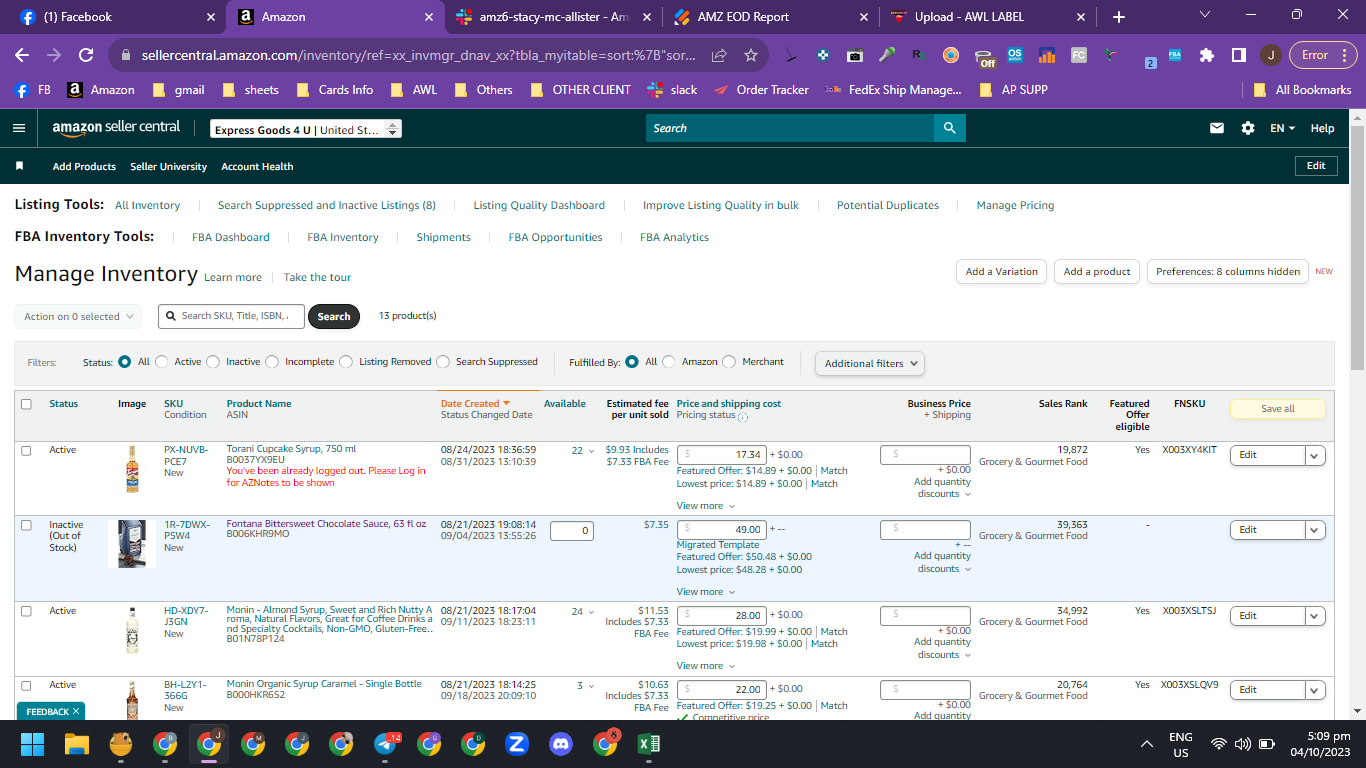Click the FC extension icon
The image size is (1366, 768).
[1079, 55]
